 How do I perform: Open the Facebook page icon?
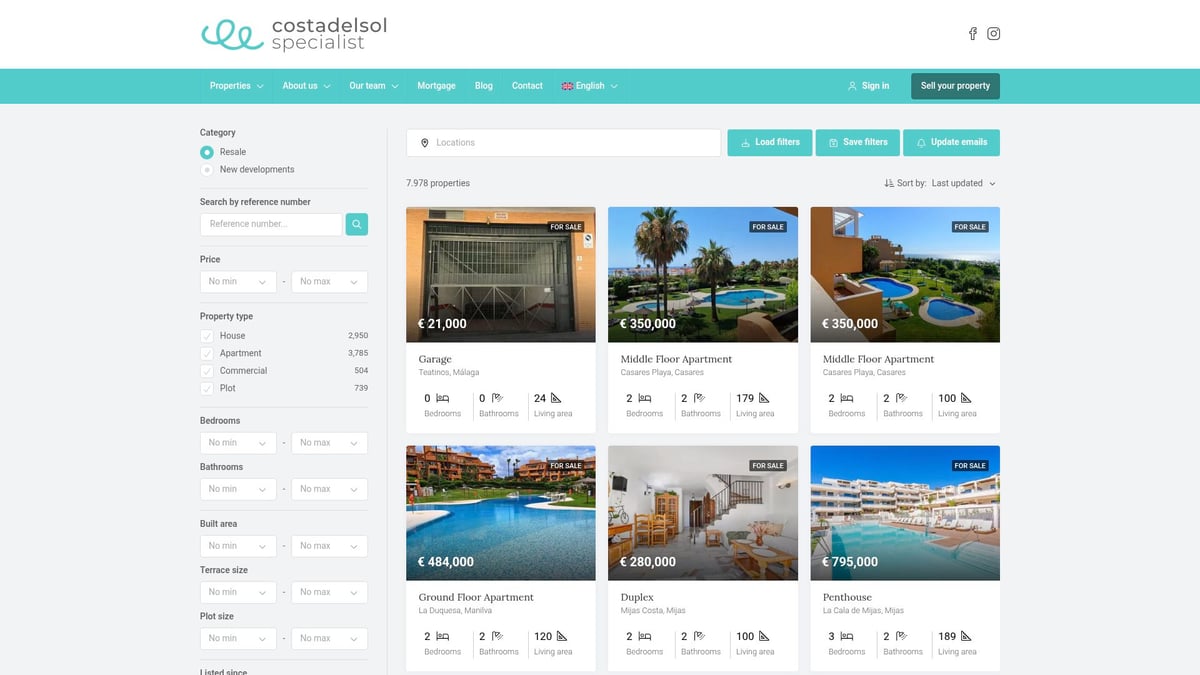[x=972, y=33]
